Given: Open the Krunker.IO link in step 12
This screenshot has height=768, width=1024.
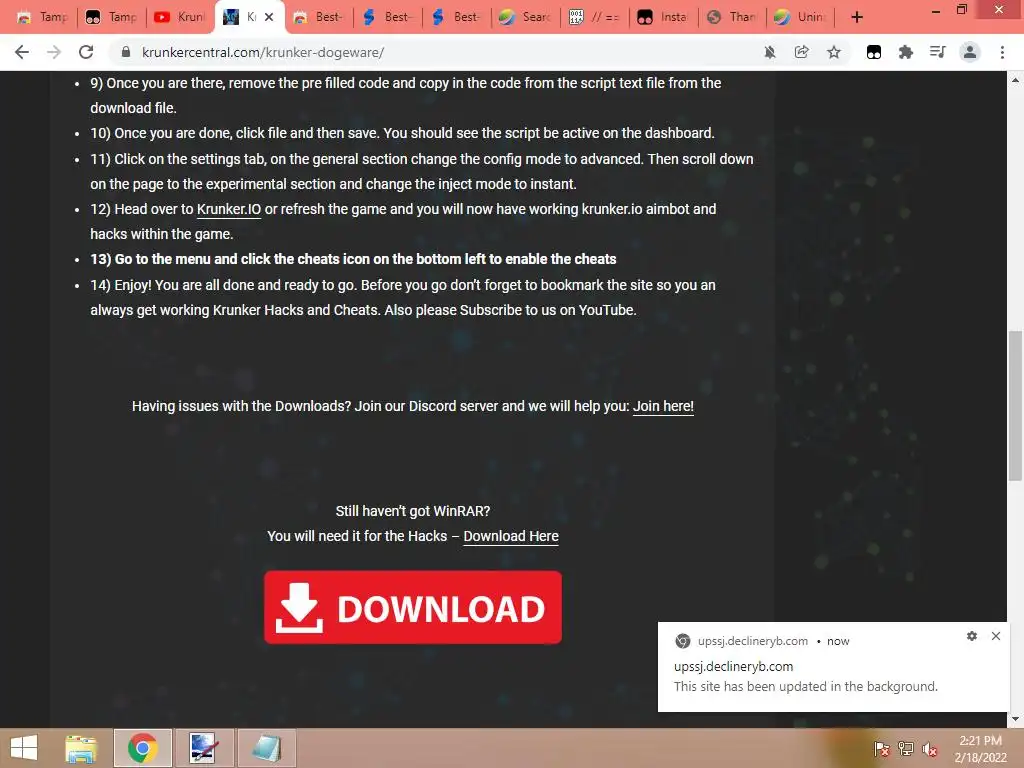Looking at the screenshot, I should click(229, 209).
